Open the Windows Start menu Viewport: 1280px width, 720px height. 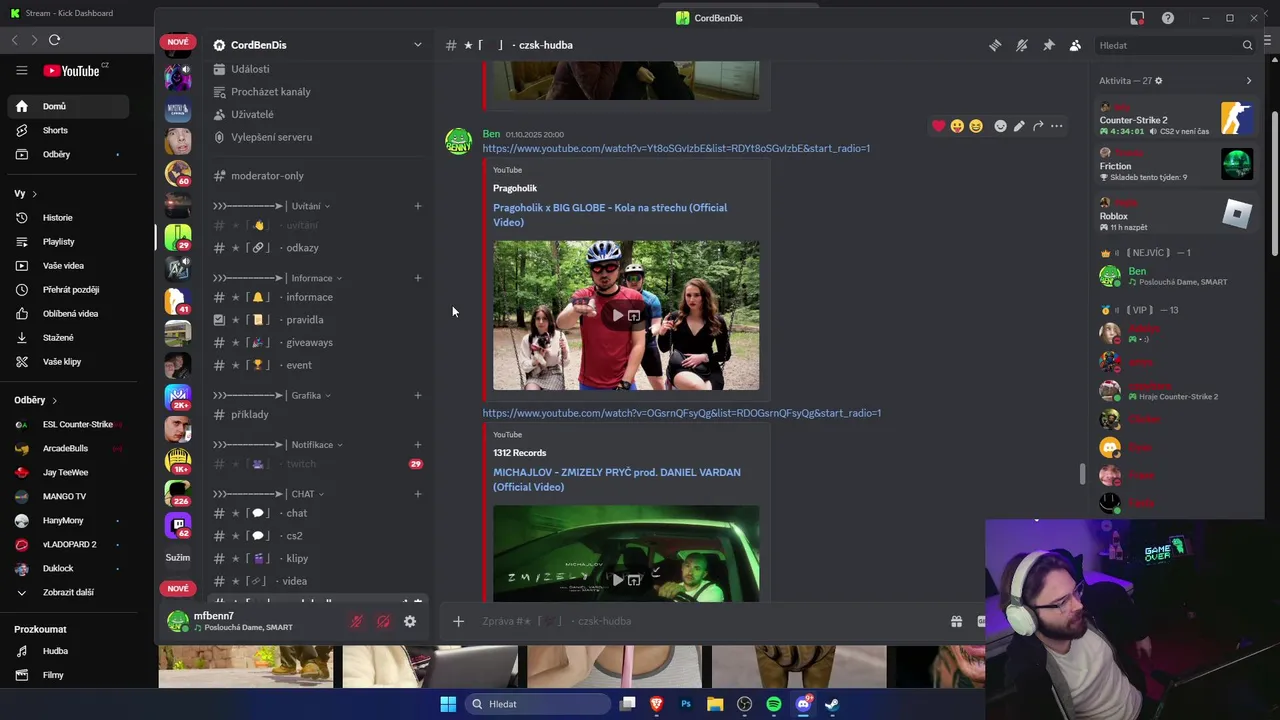(x=448, y=704)
